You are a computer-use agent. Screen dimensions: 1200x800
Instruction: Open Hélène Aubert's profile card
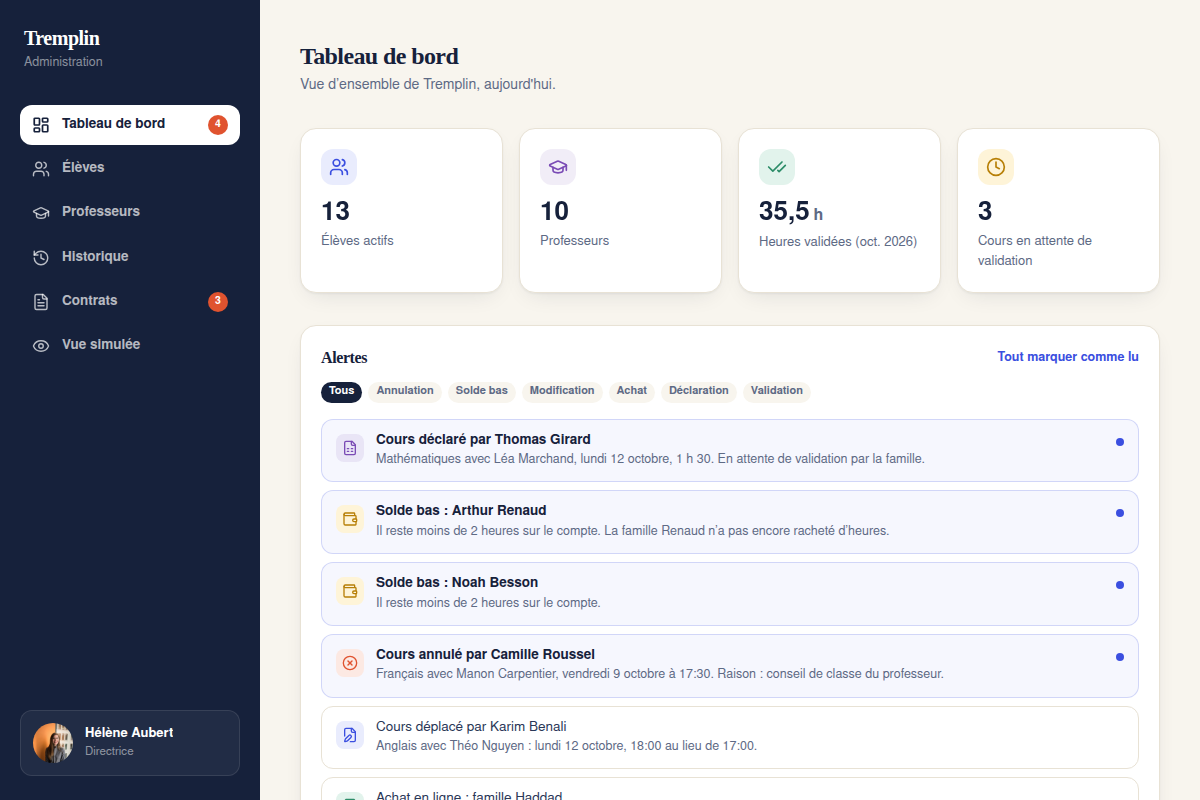coord(130,743)
